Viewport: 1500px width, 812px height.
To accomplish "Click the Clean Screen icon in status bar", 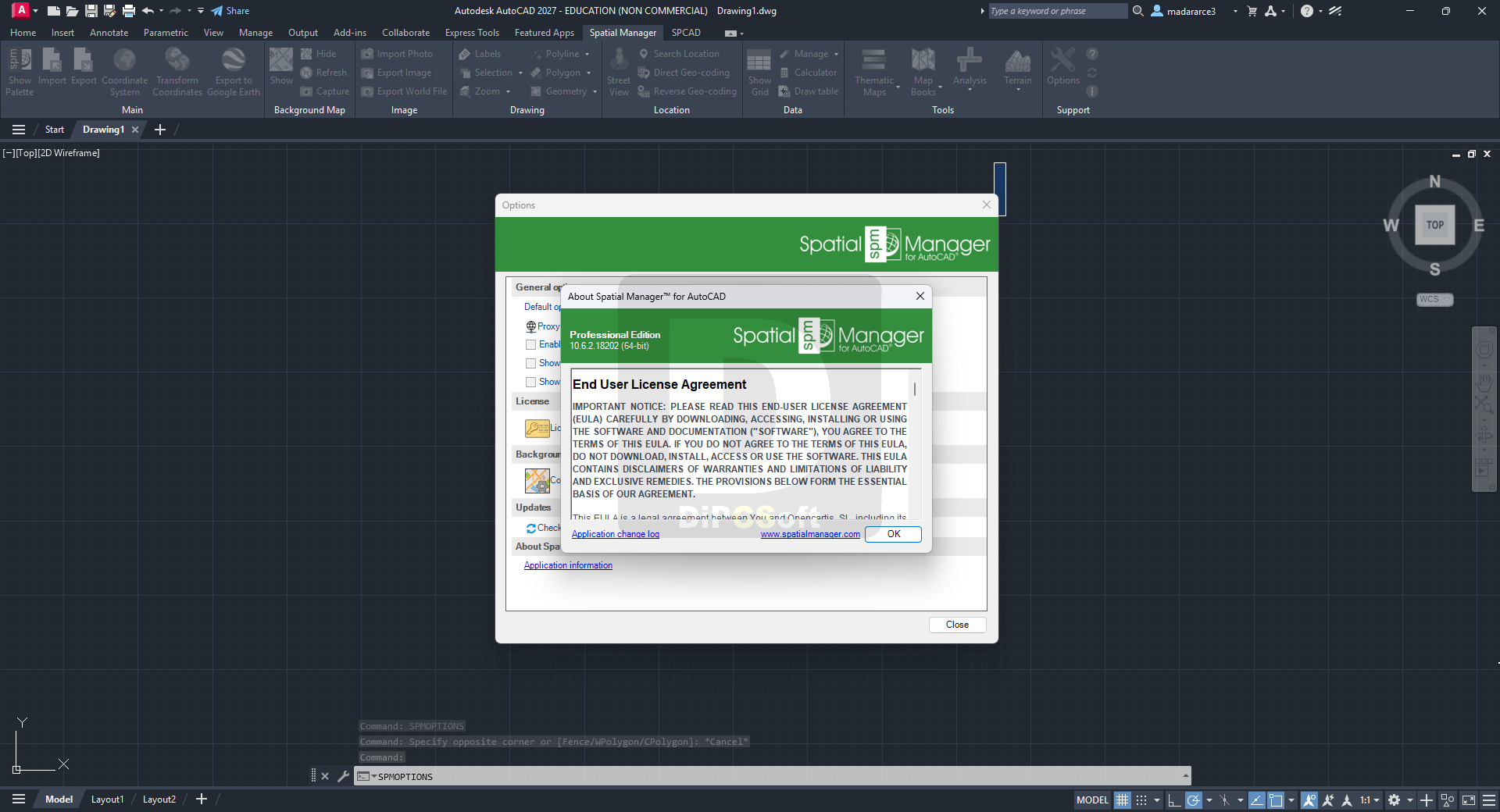I will click(x=1469, y=800).
